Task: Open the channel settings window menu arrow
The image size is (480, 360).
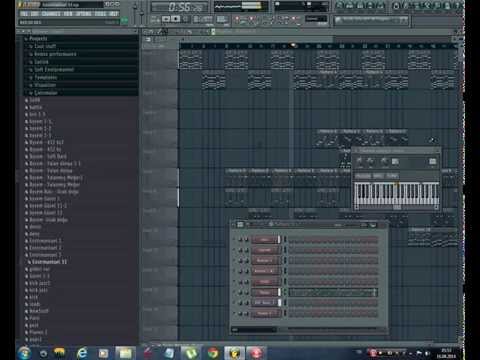Action: pos(356,151)
